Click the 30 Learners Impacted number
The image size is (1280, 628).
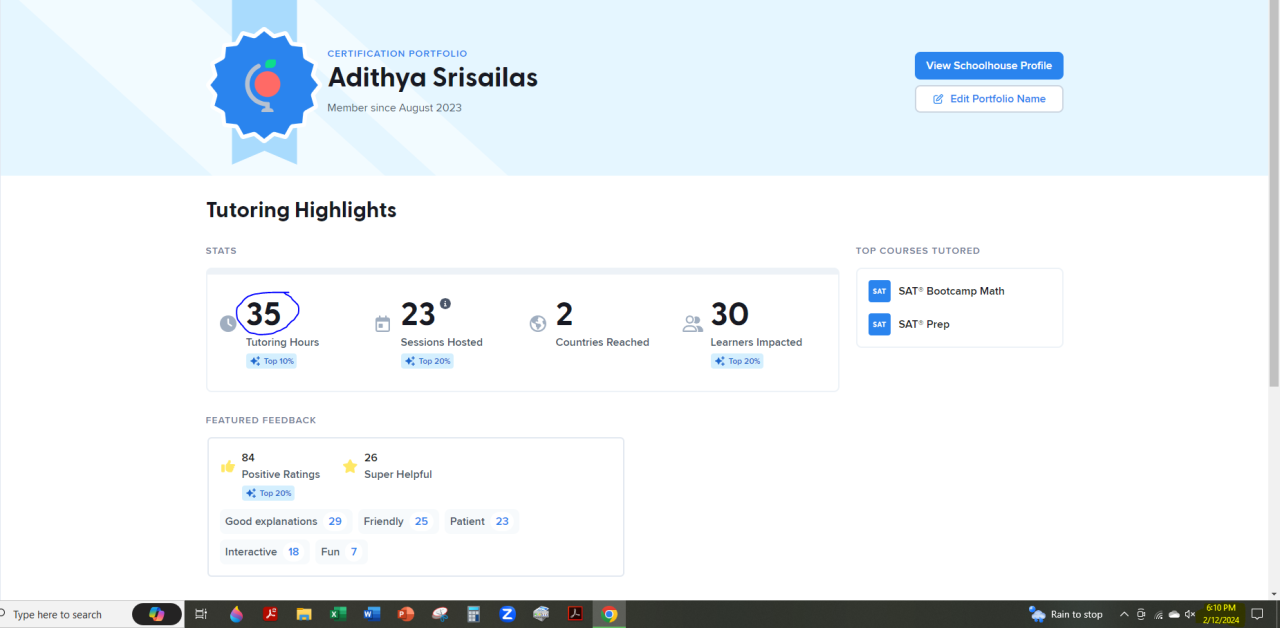click(730, 315)
